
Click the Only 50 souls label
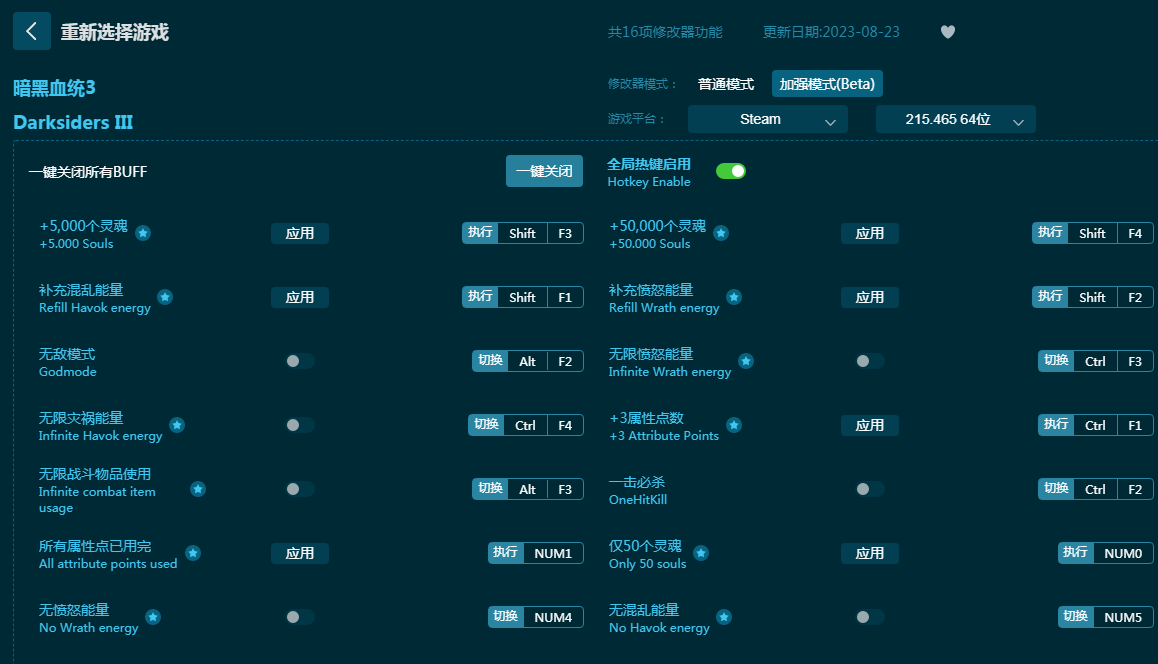648,564
